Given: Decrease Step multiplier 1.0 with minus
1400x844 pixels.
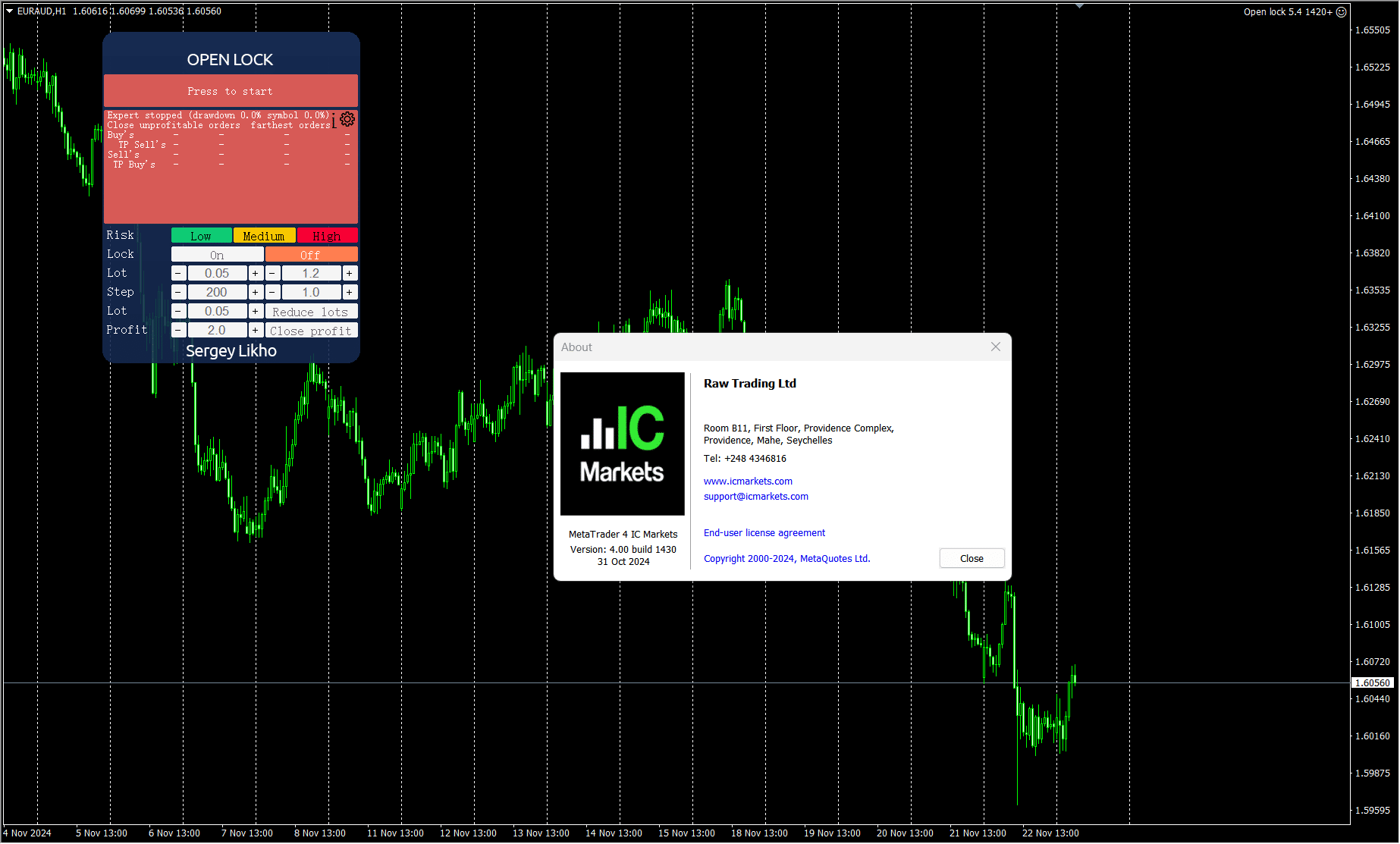Looking at the screenshot, I should (272, 292).
